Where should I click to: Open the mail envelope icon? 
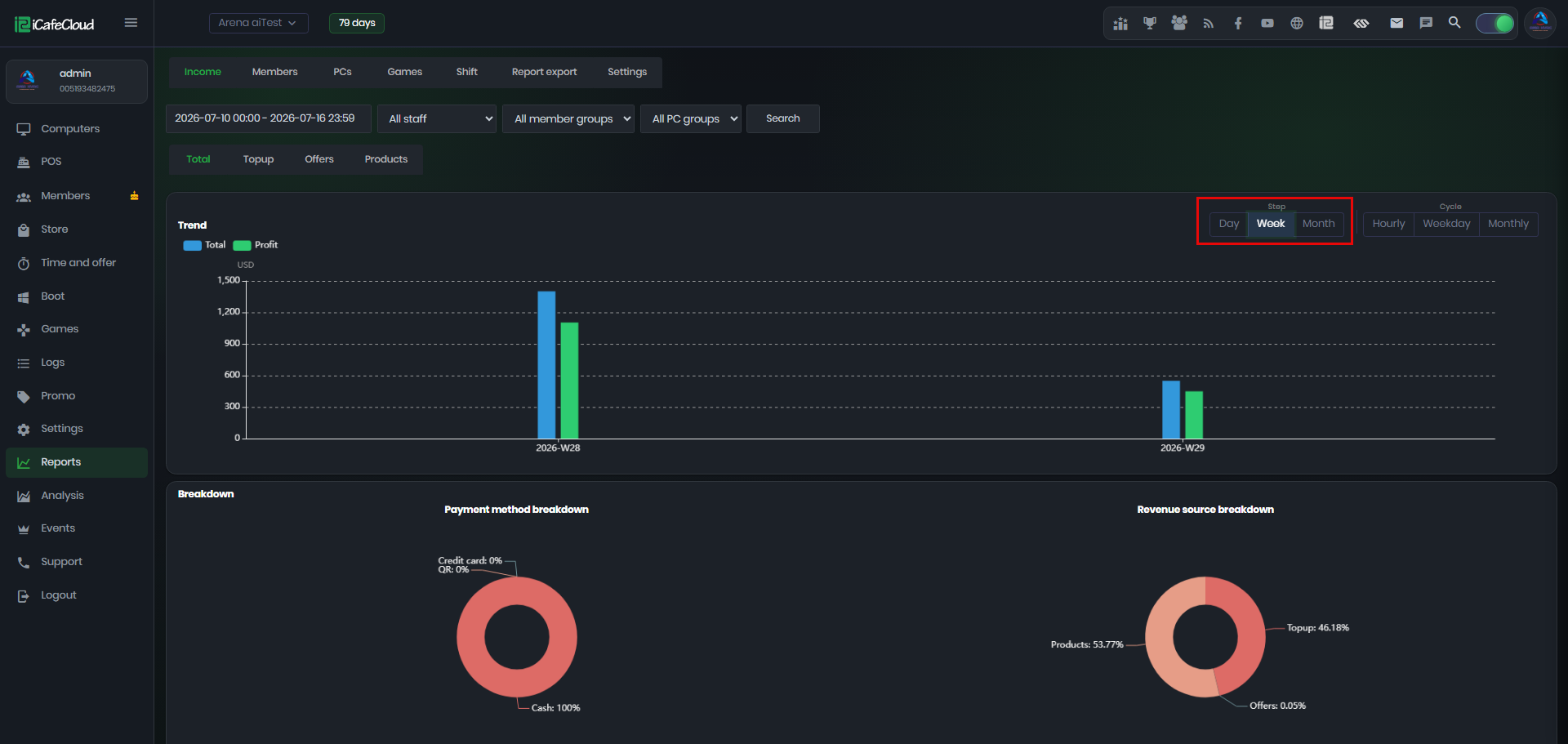[1396, 23]
